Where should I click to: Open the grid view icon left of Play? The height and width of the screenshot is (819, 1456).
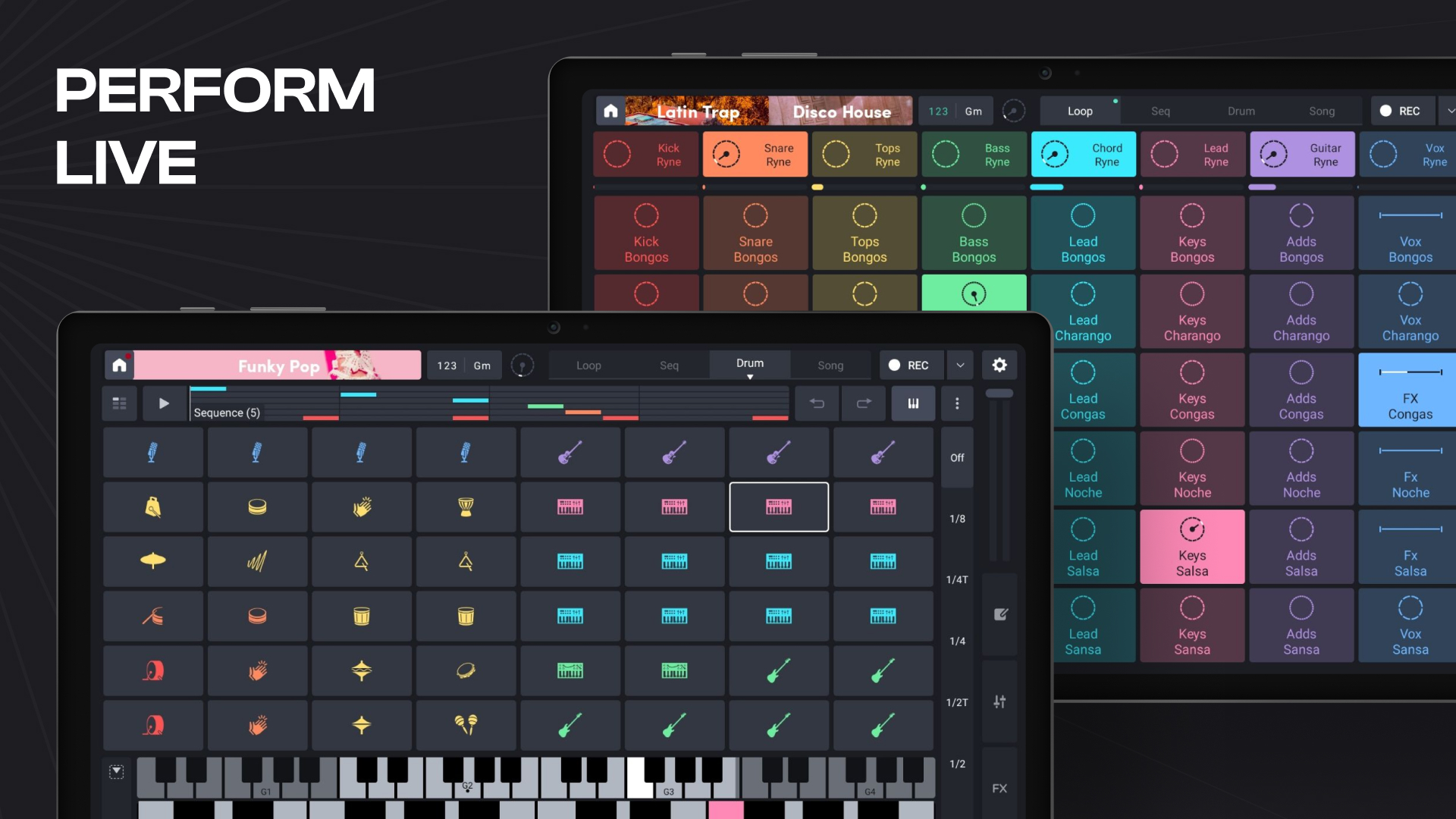[x=119, y=403]
